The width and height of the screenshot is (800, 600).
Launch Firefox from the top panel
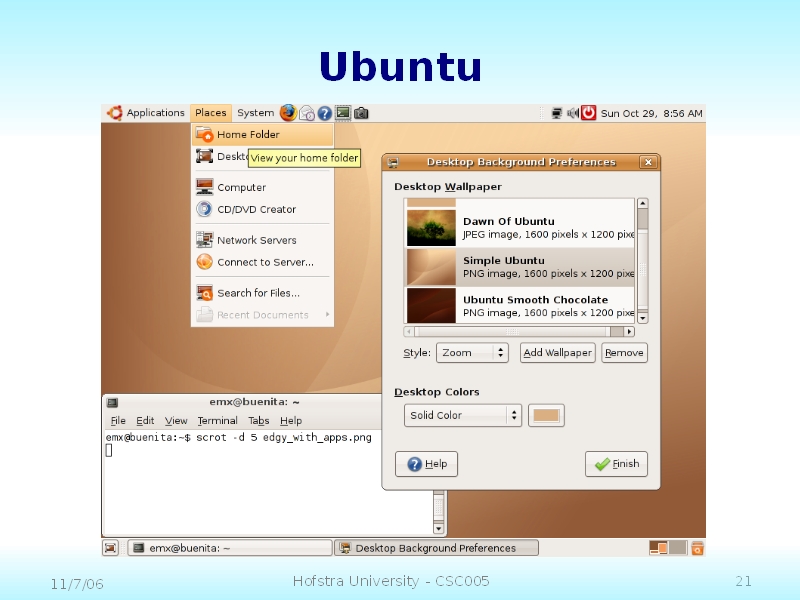pos(288,113)
